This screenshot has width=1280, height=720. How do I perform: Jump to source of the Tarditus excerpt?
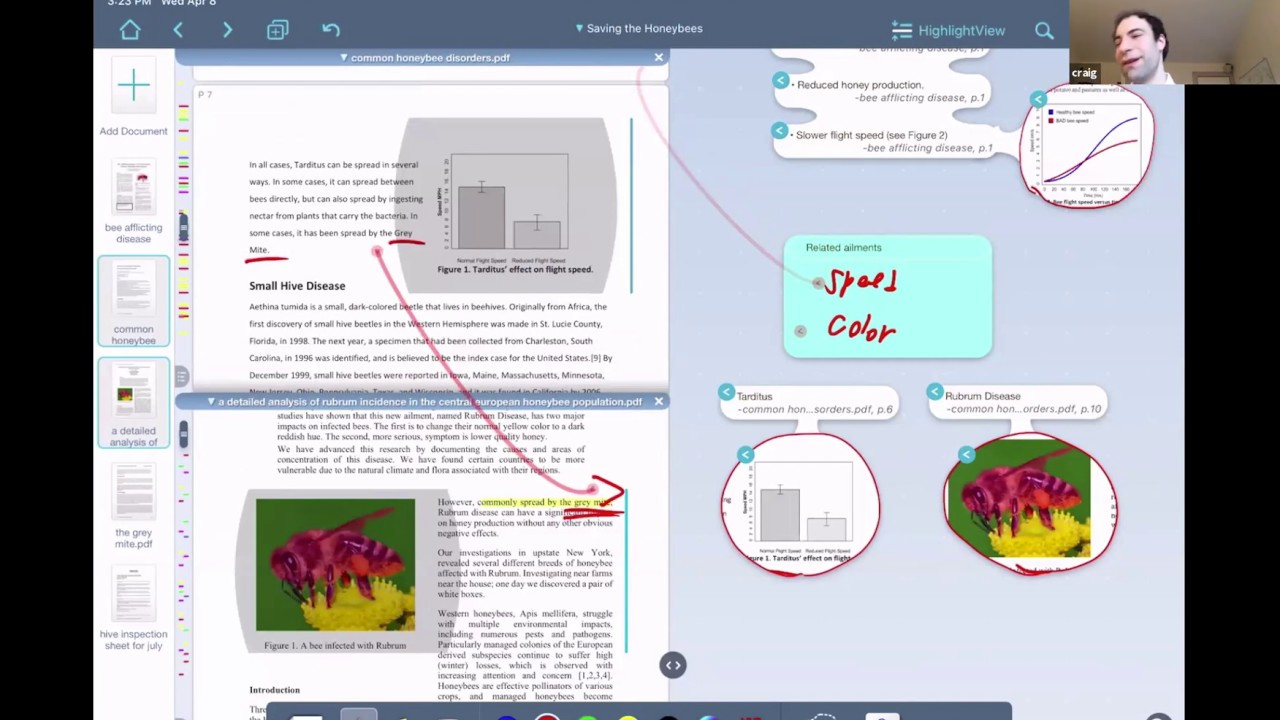click(726, 393)
